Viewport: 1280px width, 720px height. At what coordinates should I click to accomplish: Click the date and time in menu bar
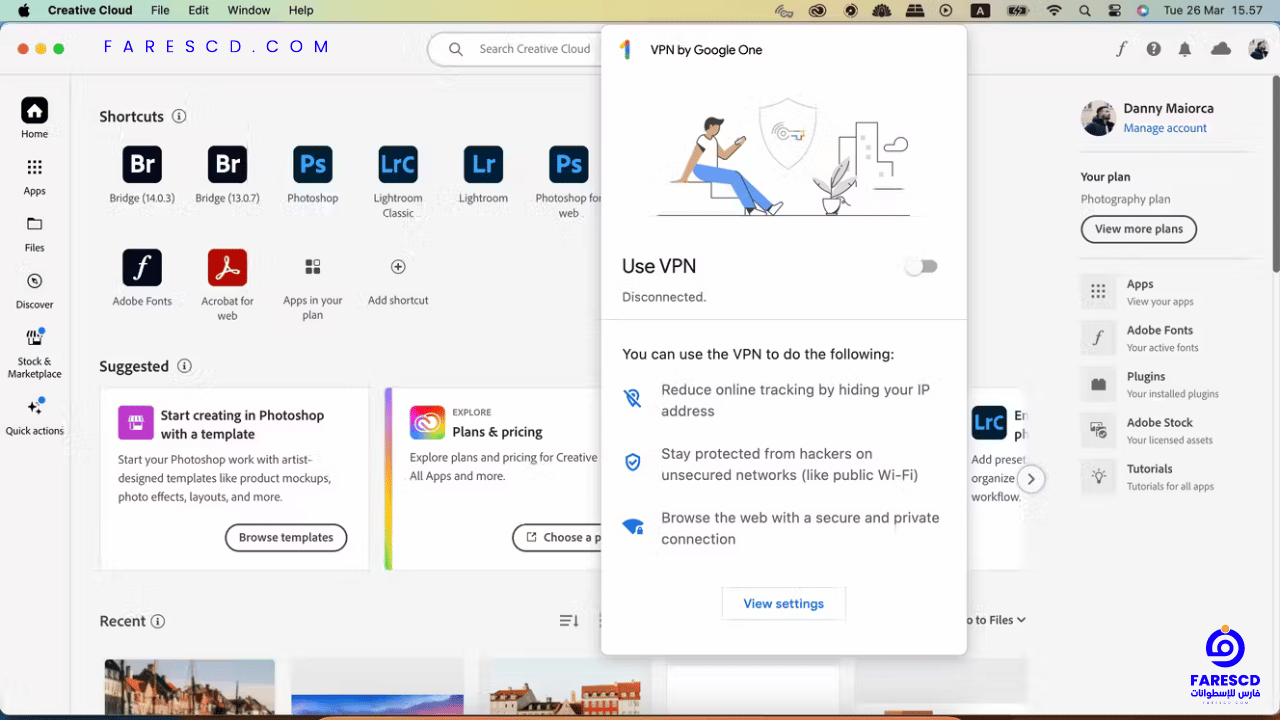1214,10
